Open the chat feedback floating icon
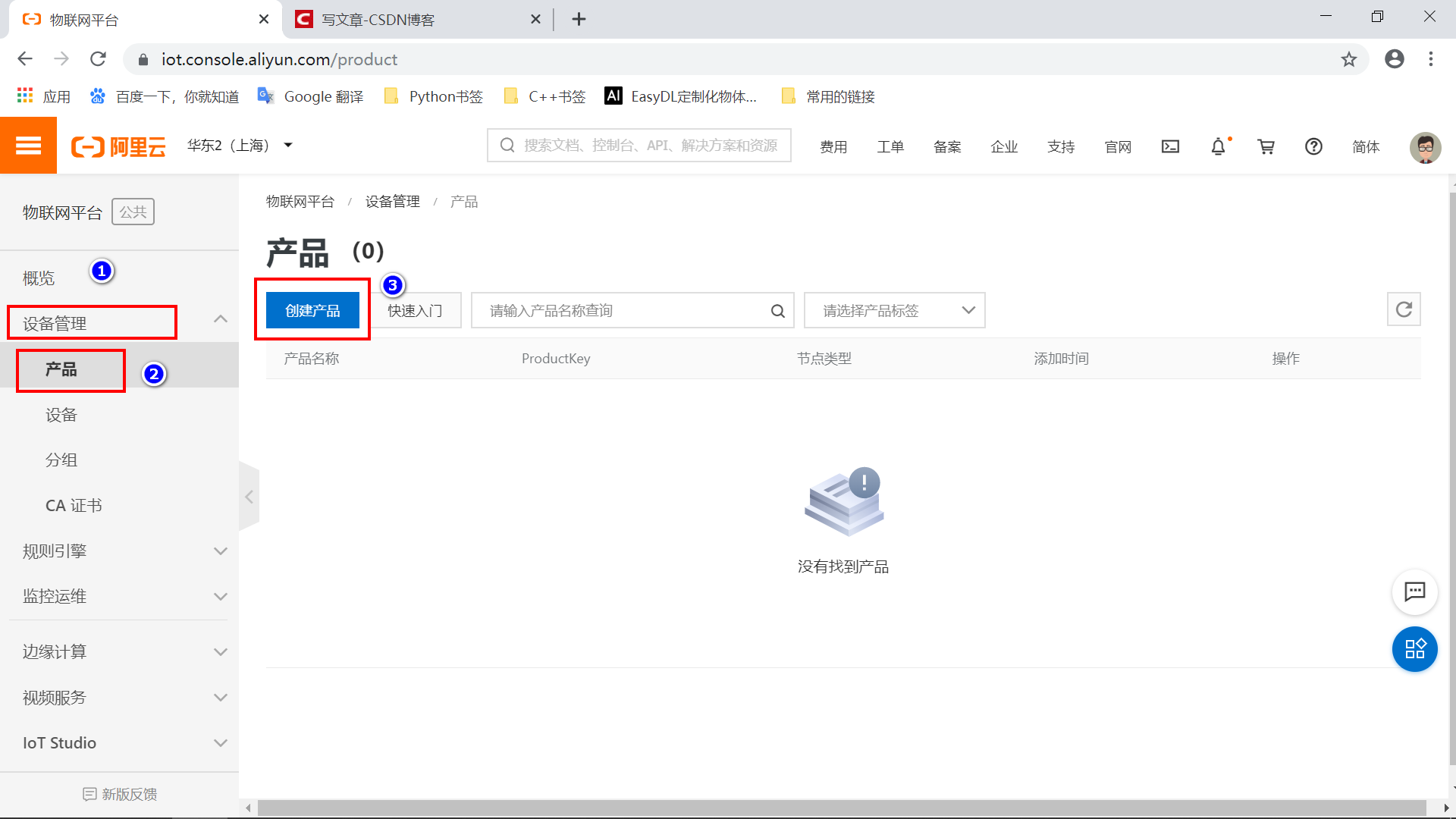Image resolution: width=1456 pixels, height=819 pixels. click(1414, 591)
